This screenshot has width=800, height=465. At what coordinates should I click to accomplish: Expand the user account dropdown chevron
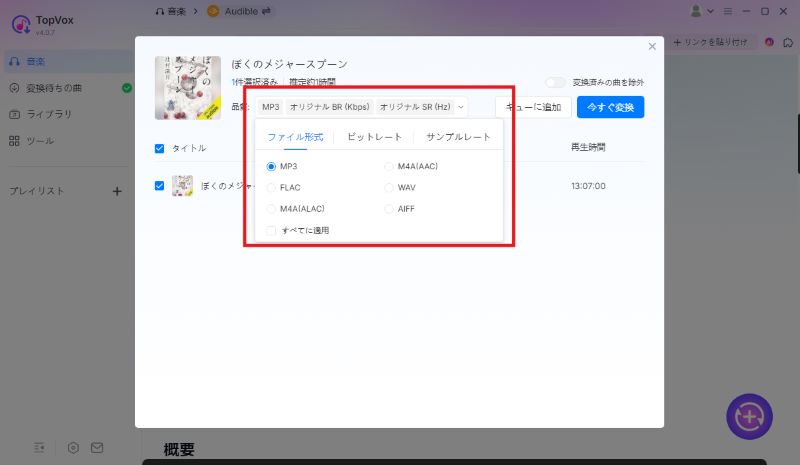(710, 11)
